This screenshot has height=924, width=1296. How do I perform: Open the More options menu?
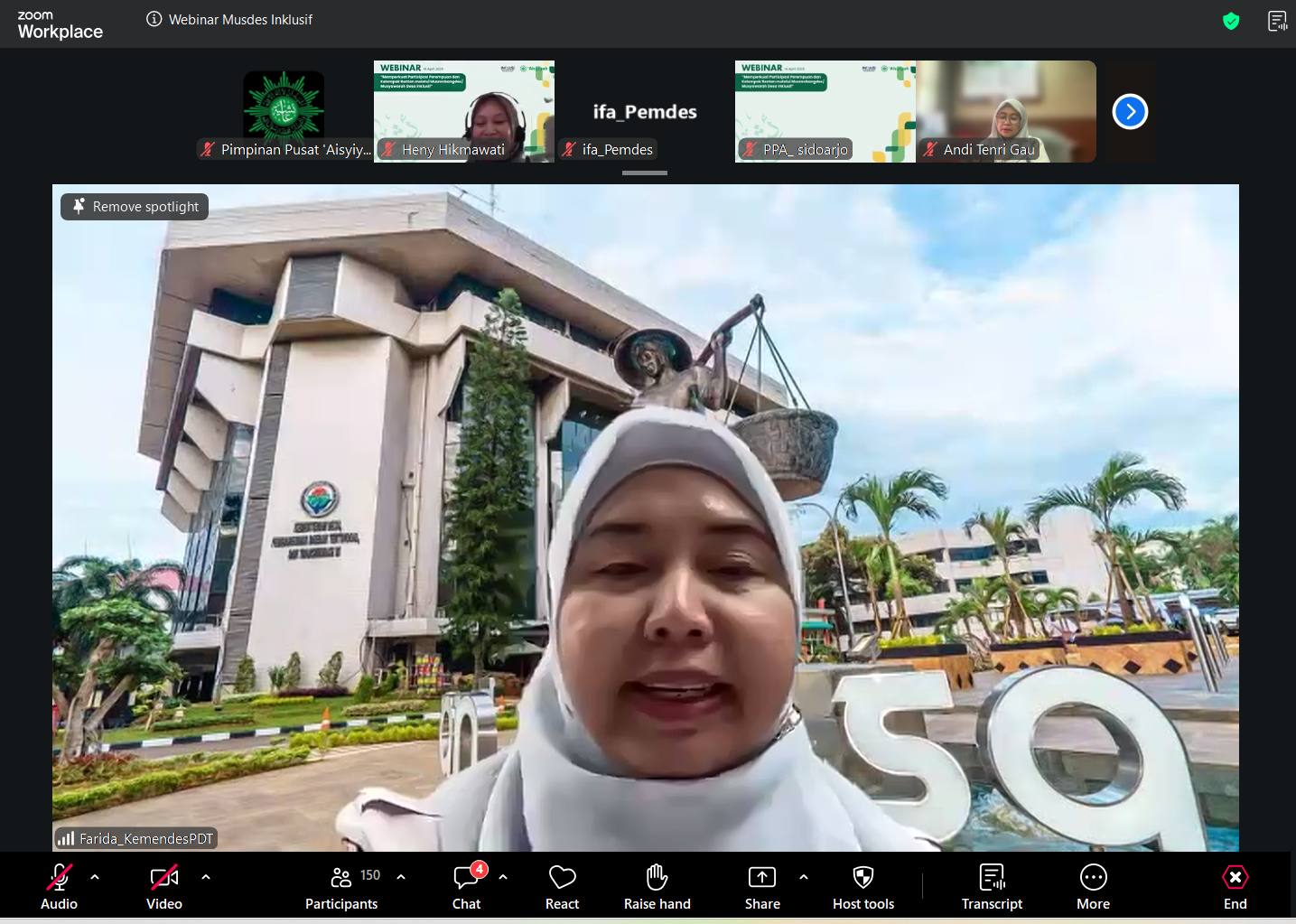pos(1093,886)
